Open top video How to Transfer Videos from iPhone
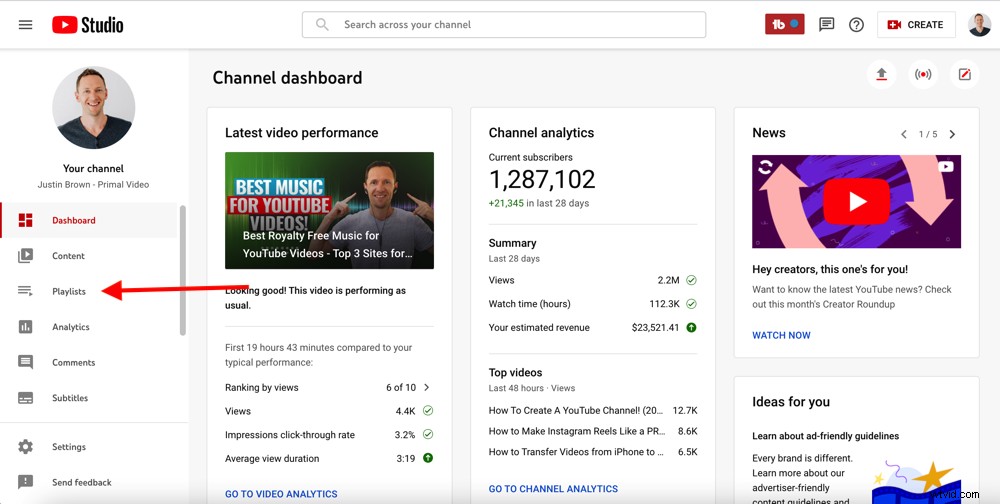This screenshot has width=1000, height=504. click(x=576, y=452)
